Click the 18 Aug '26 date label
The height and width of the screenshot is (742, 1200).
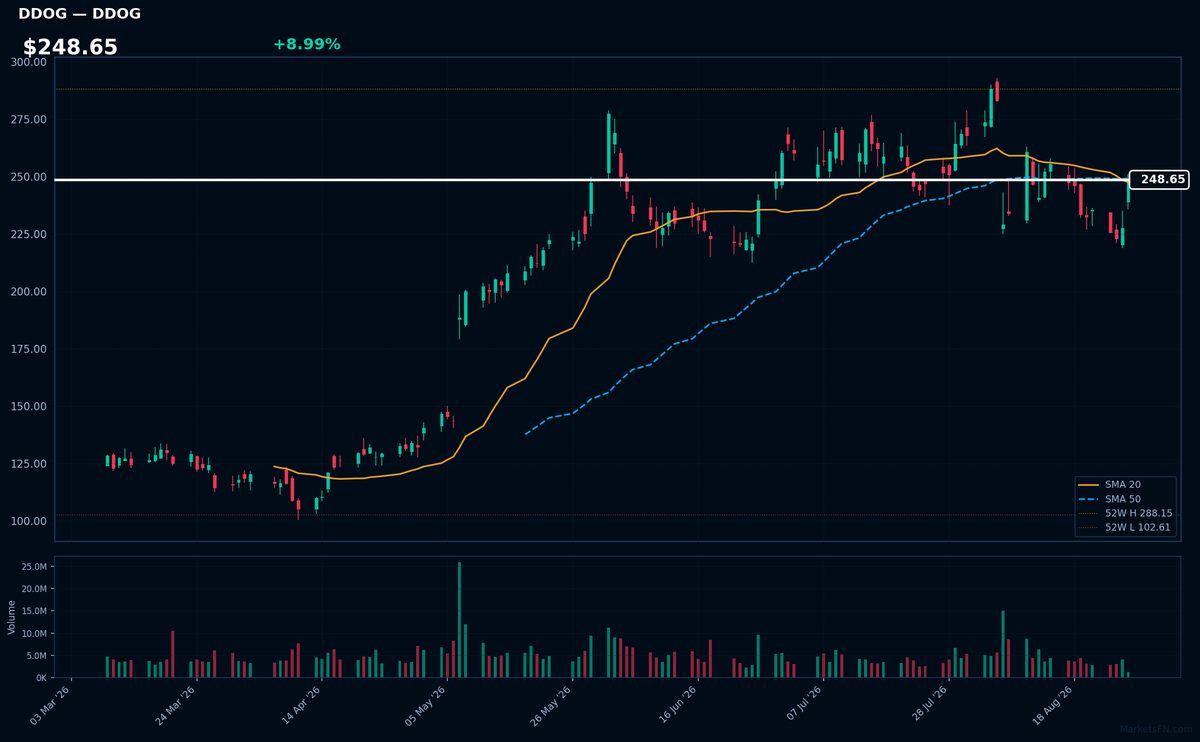pos(1052,705)
